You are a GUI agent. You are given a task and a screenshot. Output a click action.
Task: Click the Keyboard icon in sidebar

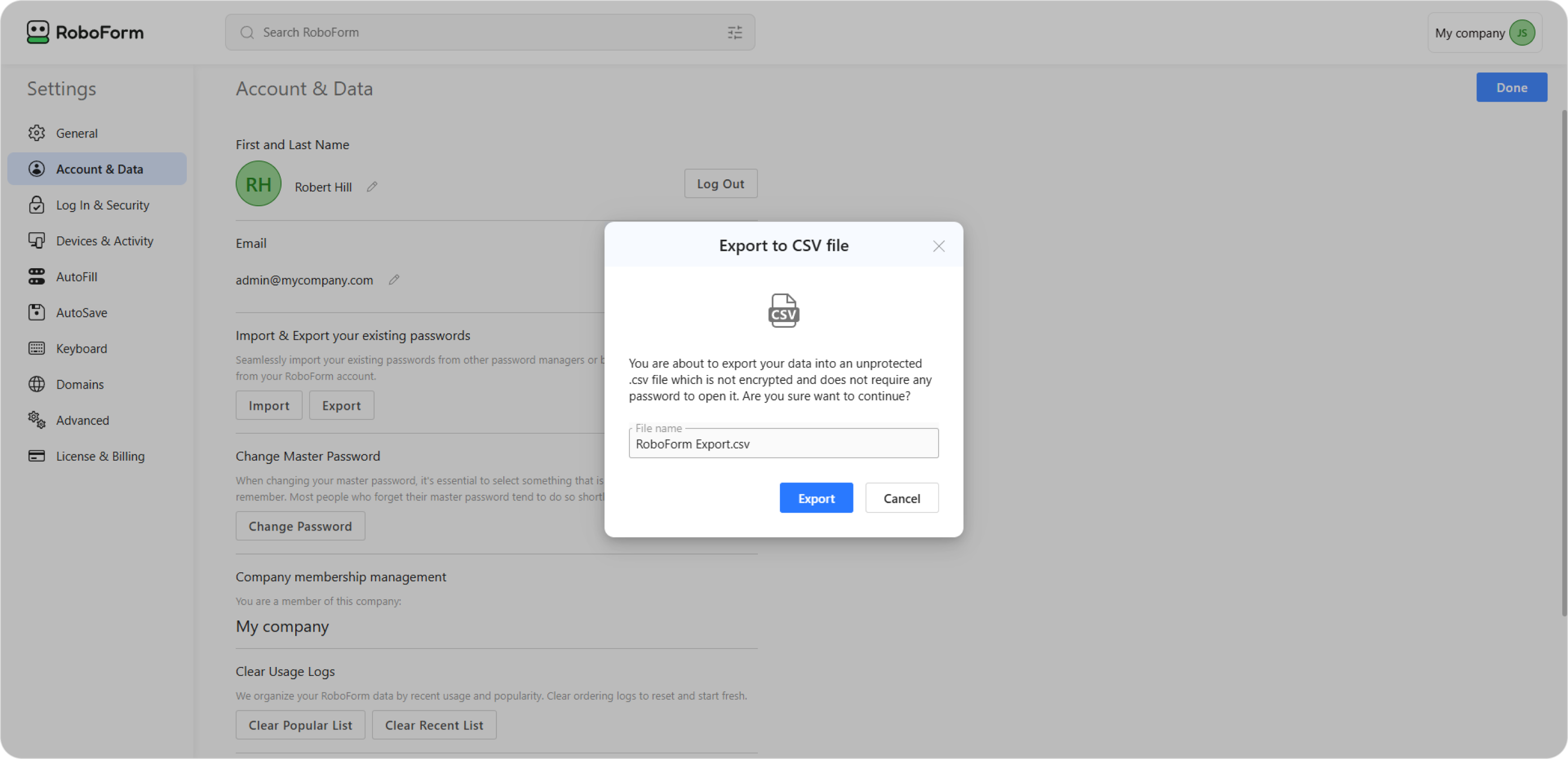37,348
